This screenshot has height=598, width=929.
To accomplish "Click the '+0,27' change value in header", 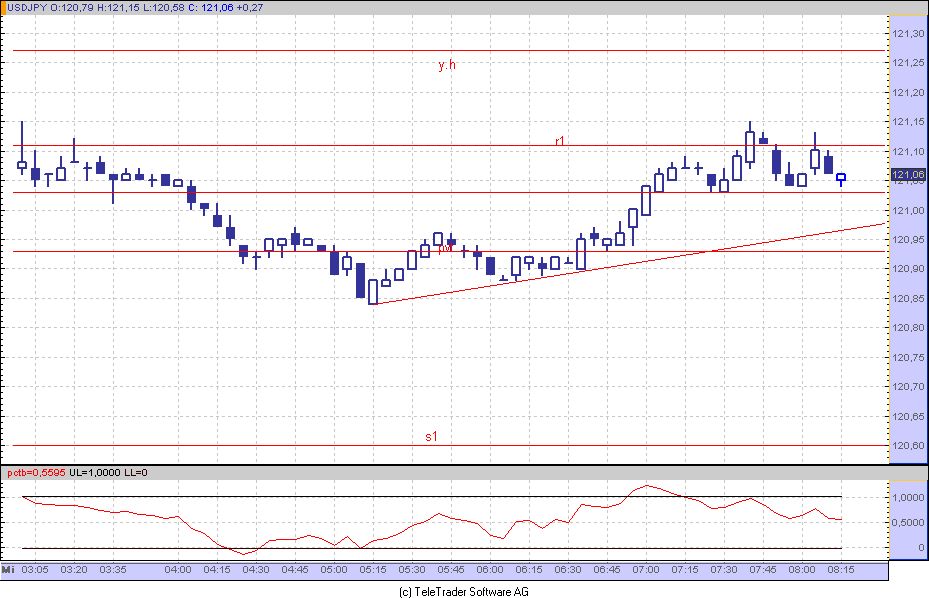I will click(x=250, y=8).
